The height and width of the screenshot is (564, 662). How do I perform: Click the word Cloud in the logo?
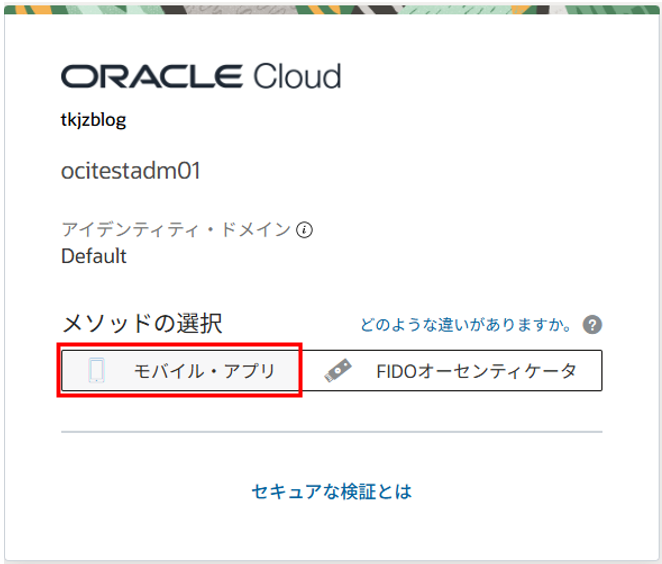click(296, 77)
